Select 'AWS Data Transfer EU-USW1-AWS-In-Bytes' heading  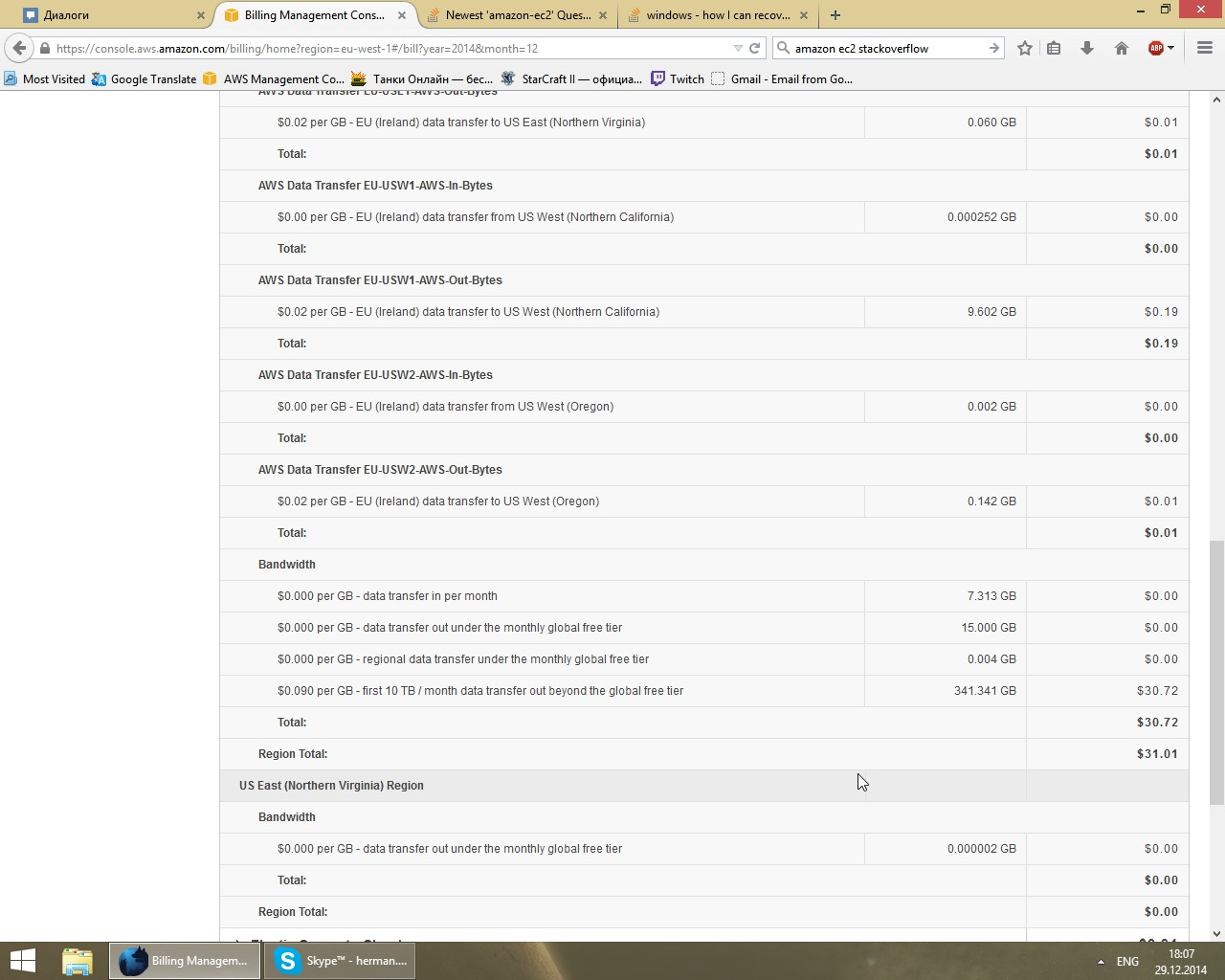[x=375, y=186]
